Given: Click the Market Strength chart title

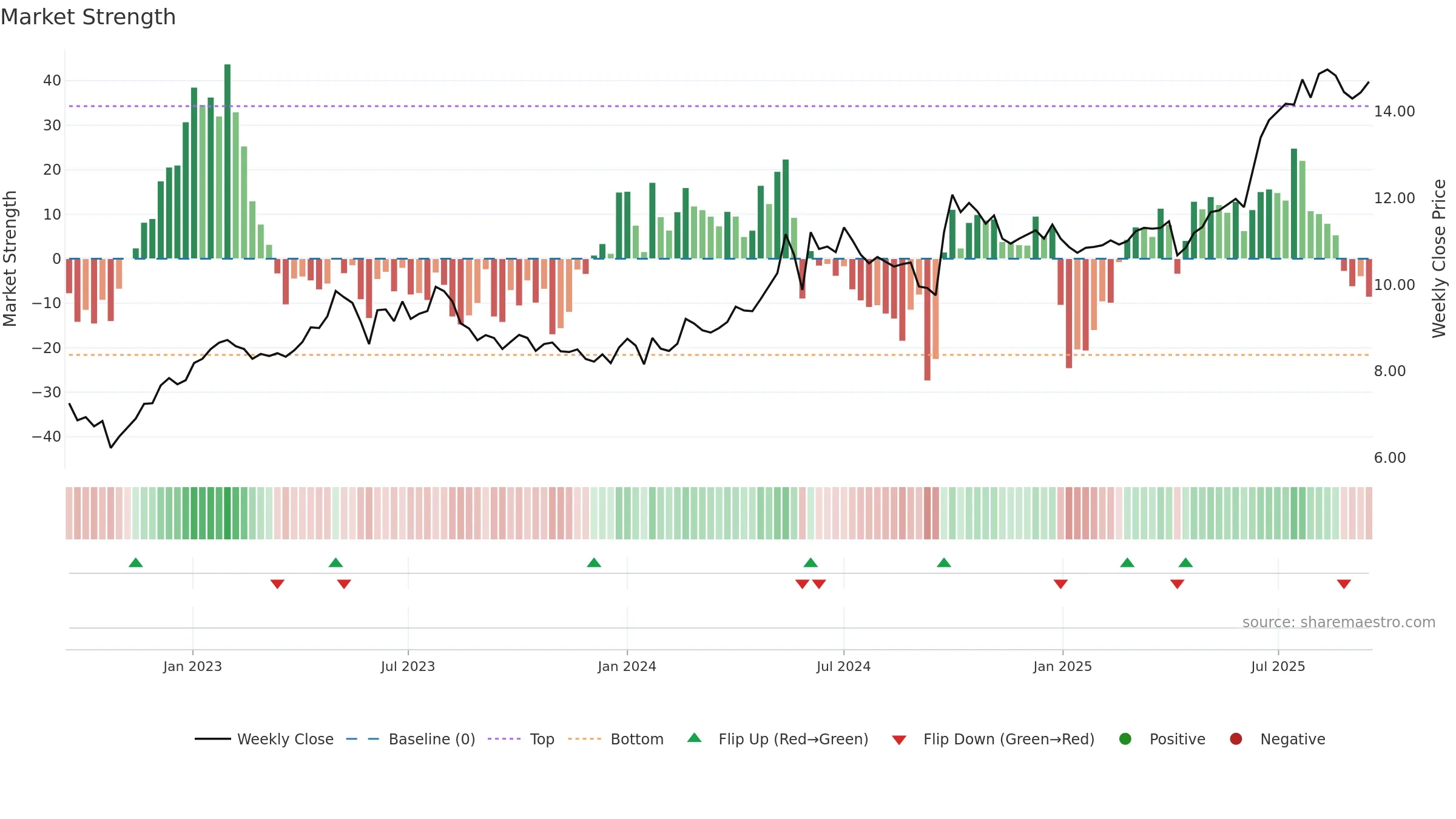Looking at the screenshot, I should (88, 17).
